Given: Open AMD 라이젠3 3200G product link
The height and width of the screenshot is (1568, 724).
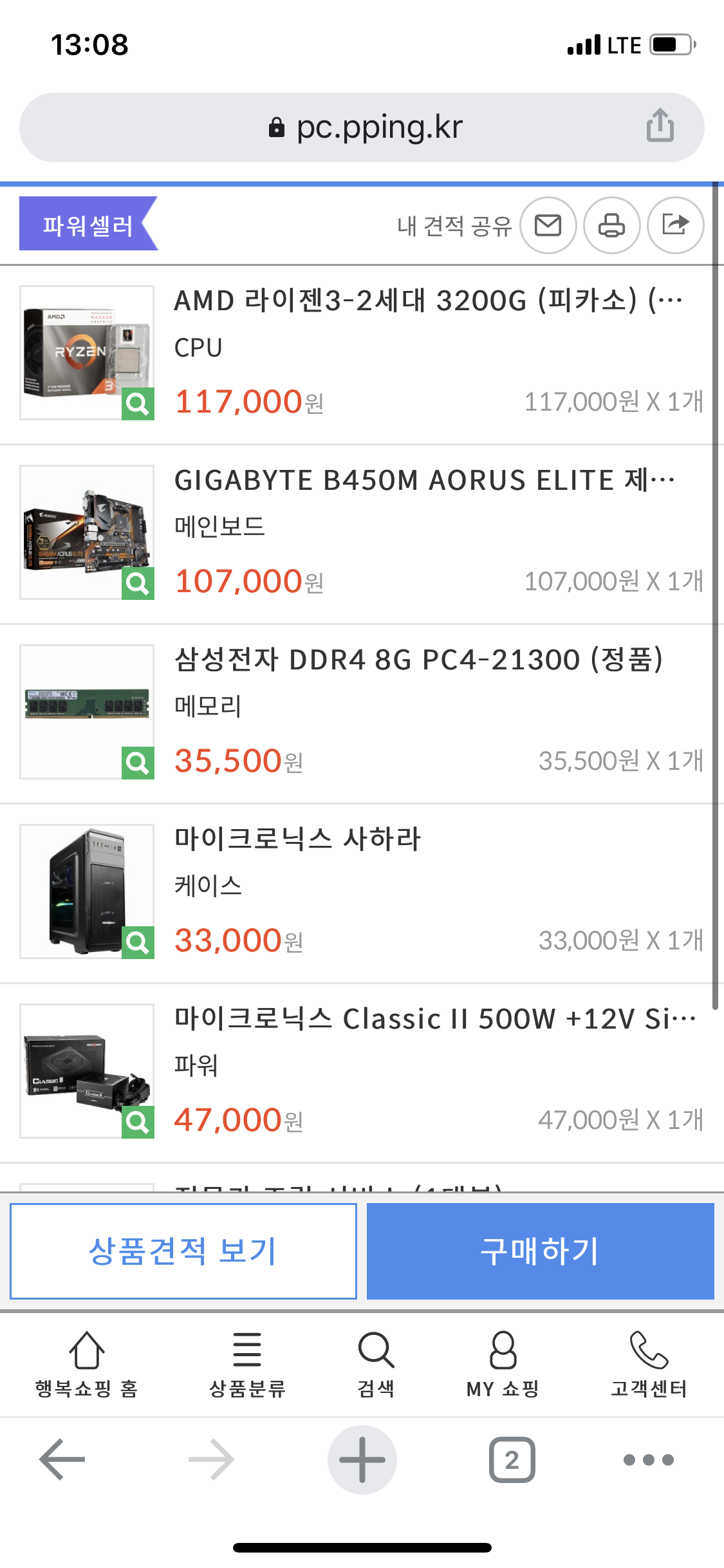Looking at the screenshot, I should [x=429, y=301].
